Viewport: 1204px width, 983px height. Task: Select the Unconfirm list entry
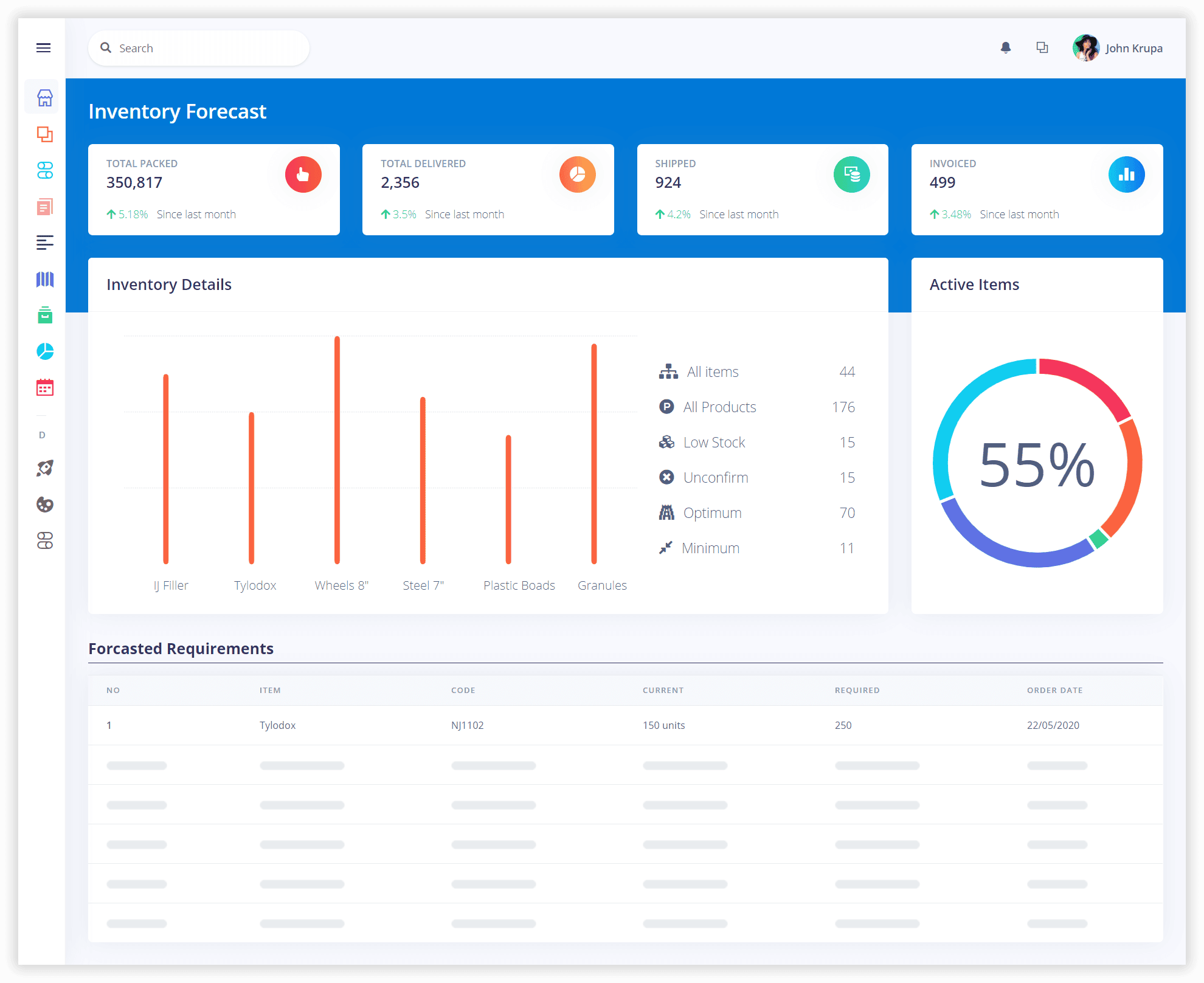pos(757,477)
